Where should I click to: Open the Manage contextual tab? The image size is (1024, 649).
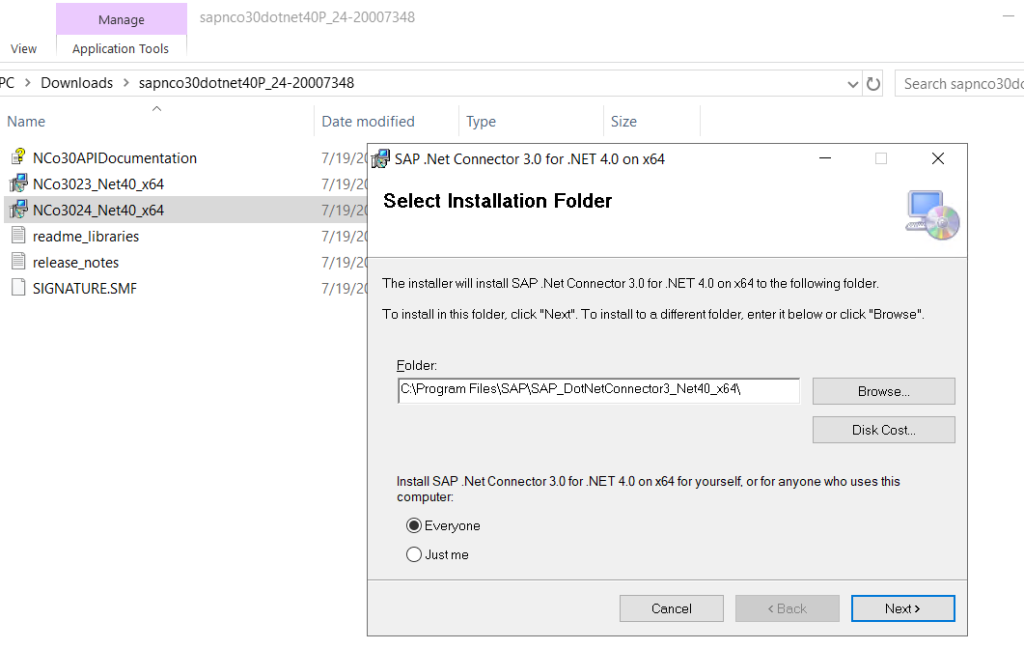coord(121,20)
